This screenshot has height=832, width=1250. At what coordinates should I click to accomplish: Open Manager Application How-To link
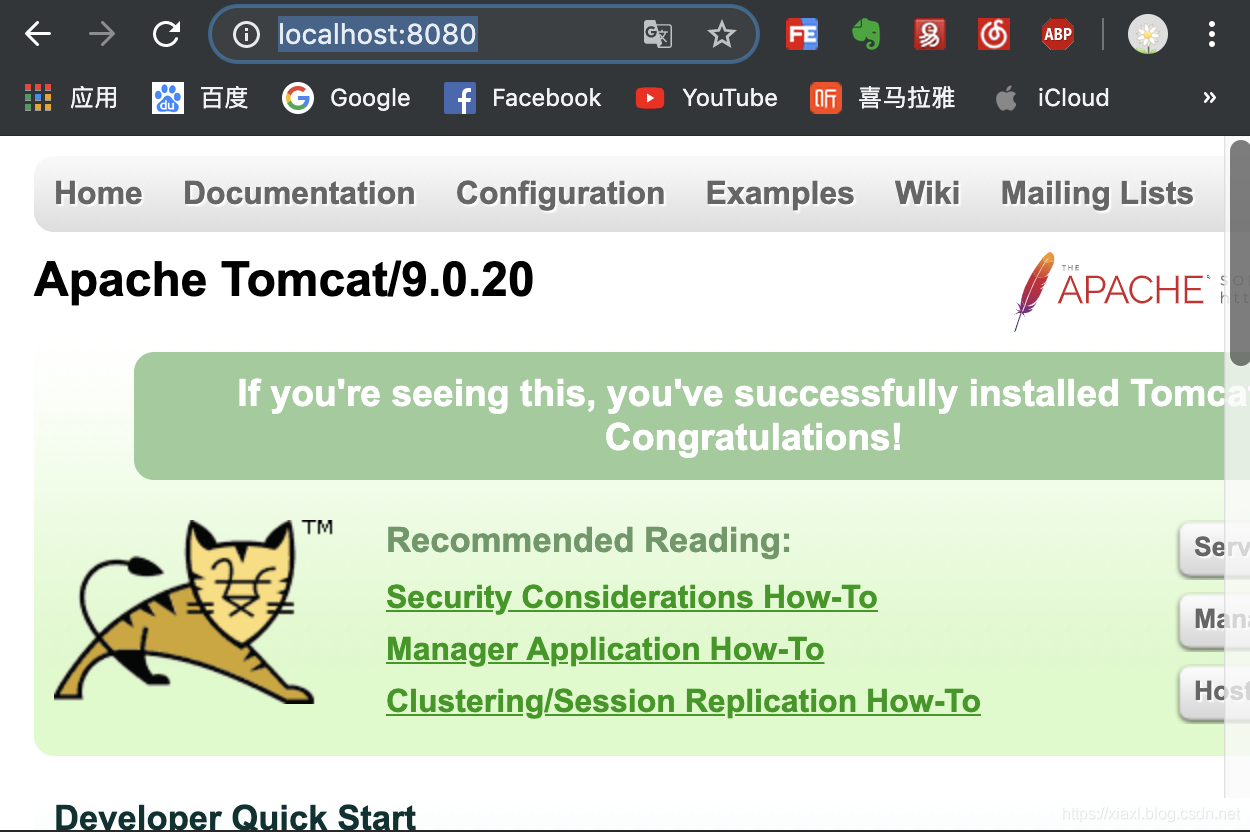click(605, 649)
